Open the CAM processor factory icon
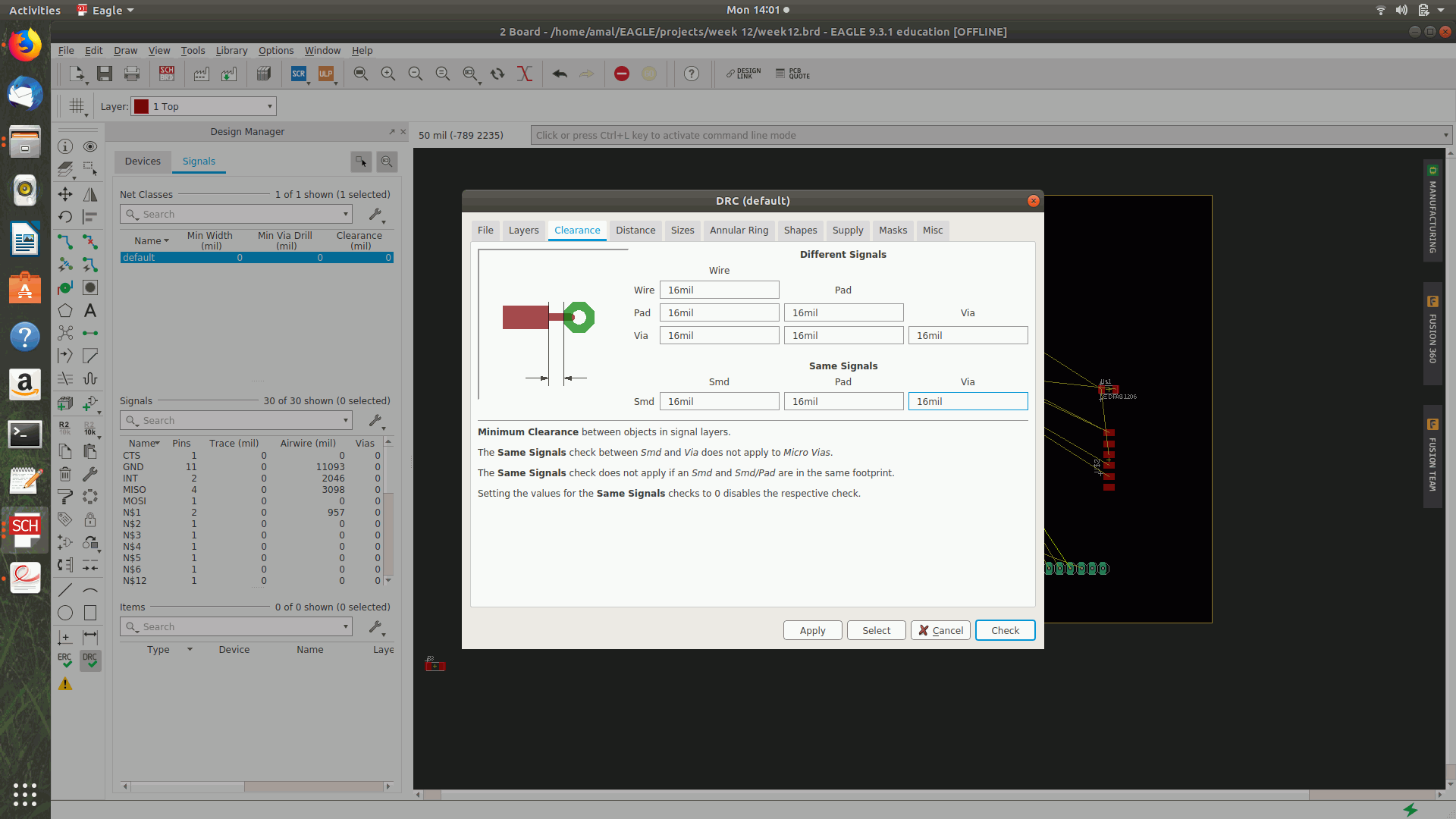Image resolution: width=1456 pixels, height=819 pixels. pos(201,74)
